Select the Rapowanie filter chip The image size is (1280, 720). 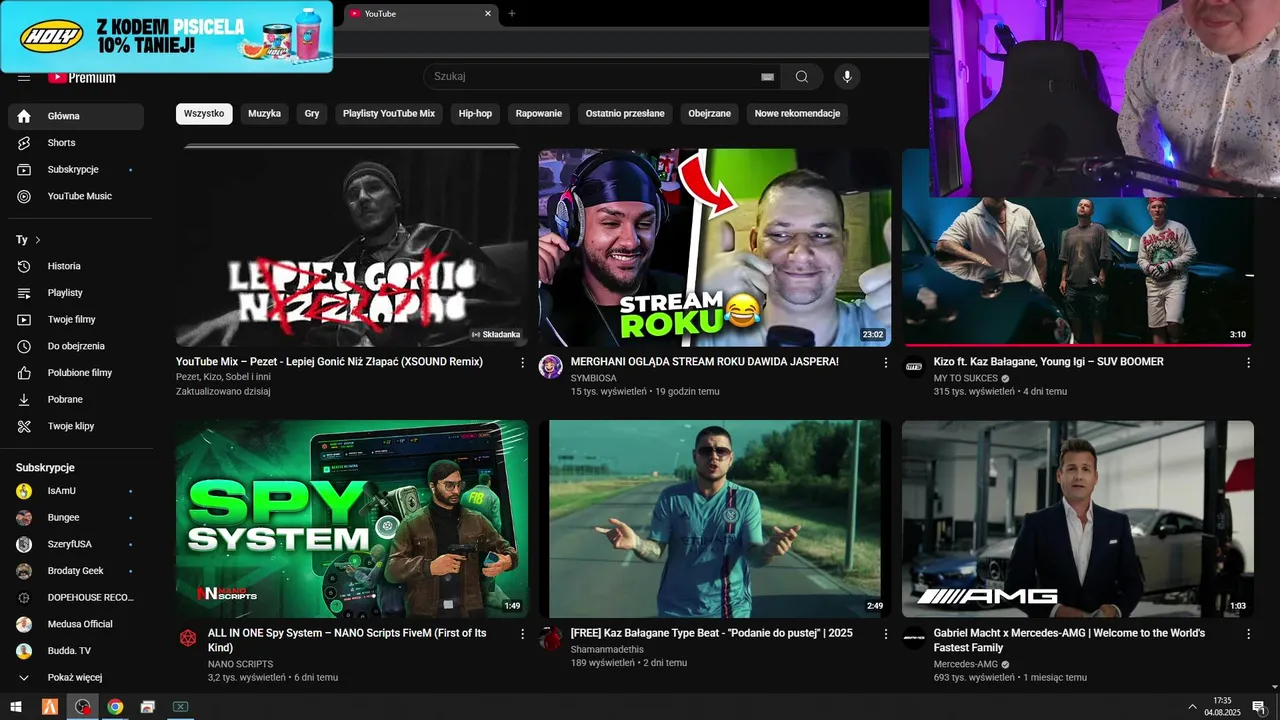coord(539,114)
